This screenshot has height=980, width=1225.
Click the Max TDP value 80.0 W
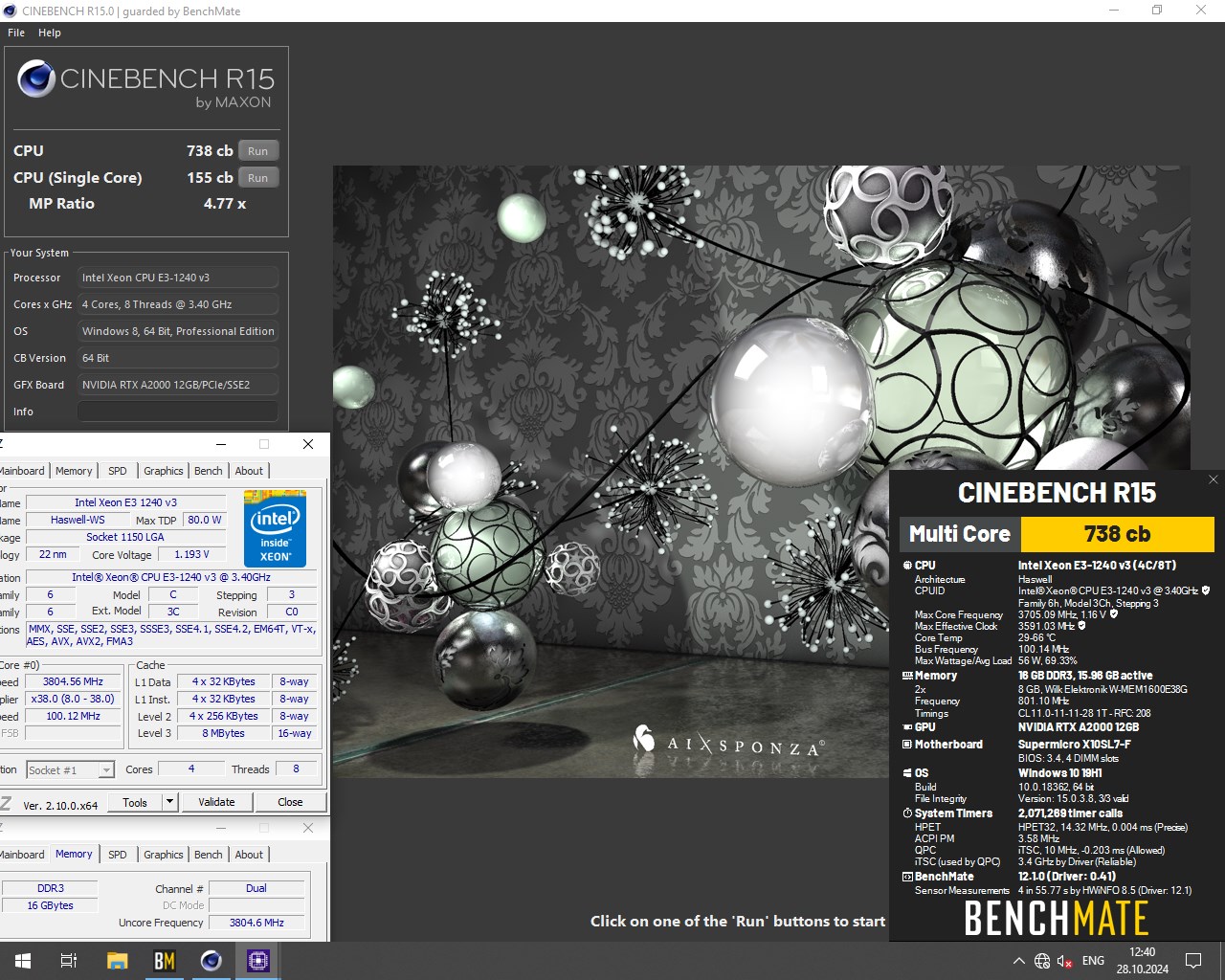click(x=204, y=520)
